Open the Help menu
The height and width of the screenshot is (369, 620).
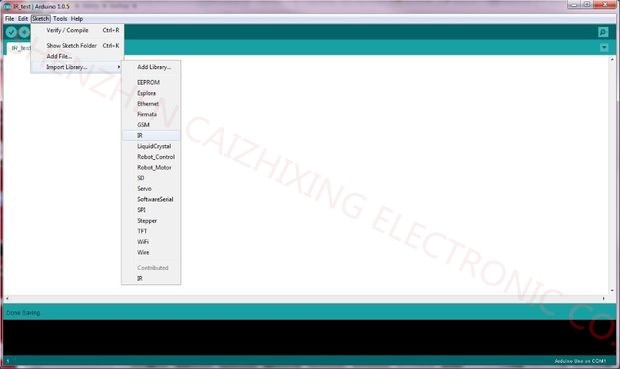coord(77,19)
